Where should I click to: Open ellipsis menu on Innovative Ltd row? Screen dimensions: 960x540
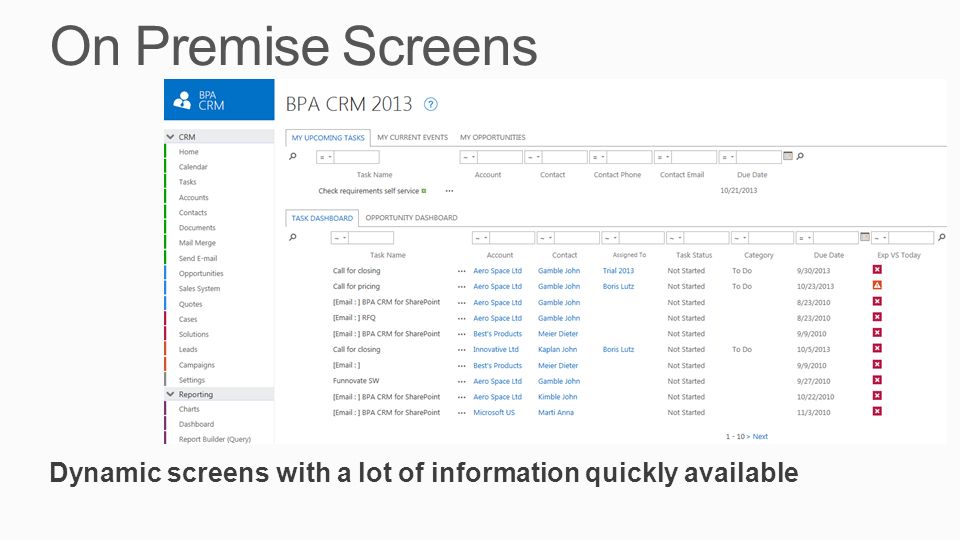pyautogui.click(x=462, y=350)
